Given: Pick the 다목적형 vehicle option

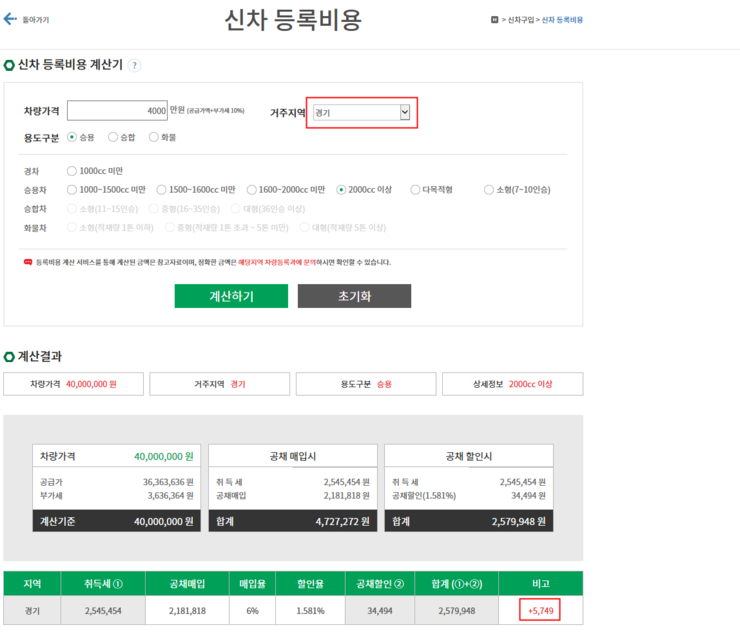Looking at the screenshot, I should pos(415,189).
